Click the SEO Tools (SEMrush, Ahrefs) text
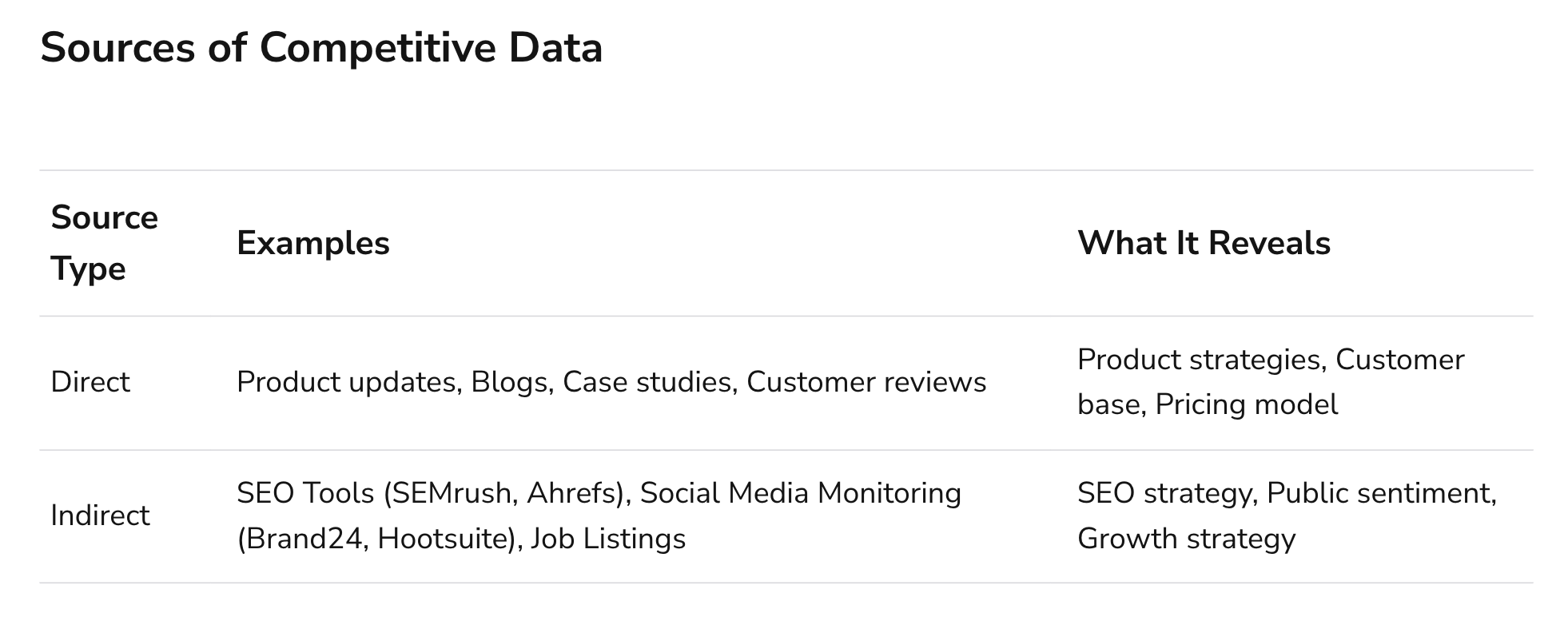This screenshot has width=1568, height=617. point(430,493)
